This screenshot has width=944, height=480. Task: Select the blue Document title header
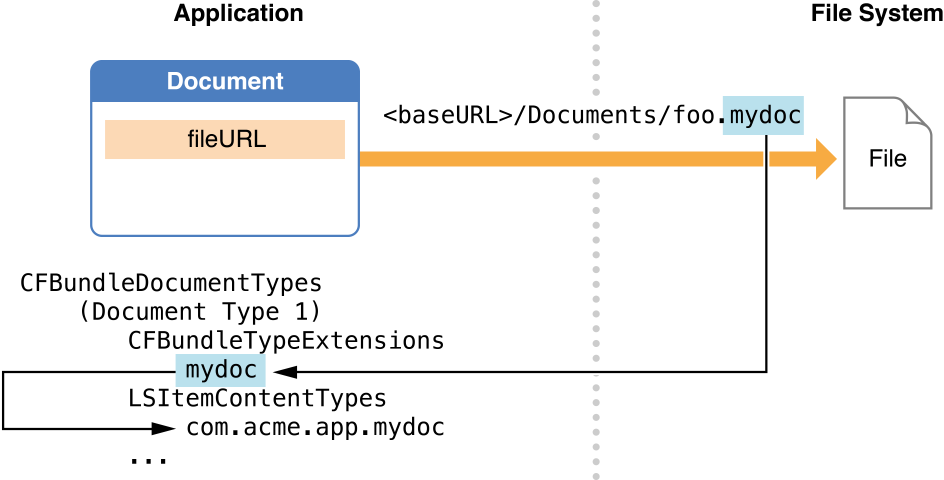coord(225,81)
